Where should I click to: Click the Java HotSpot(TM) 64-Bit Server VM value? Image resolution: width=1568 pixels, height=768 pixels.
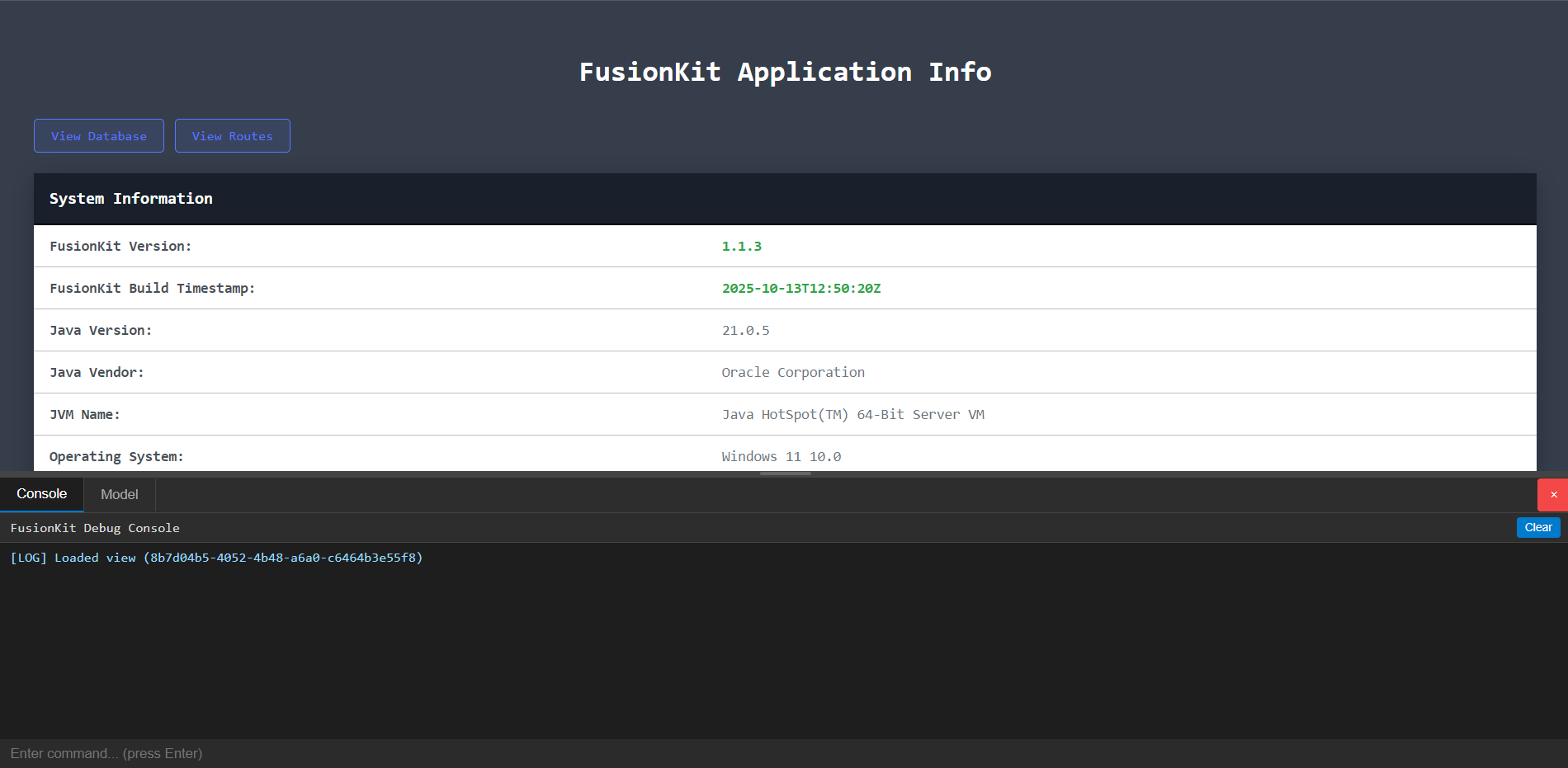853,415
